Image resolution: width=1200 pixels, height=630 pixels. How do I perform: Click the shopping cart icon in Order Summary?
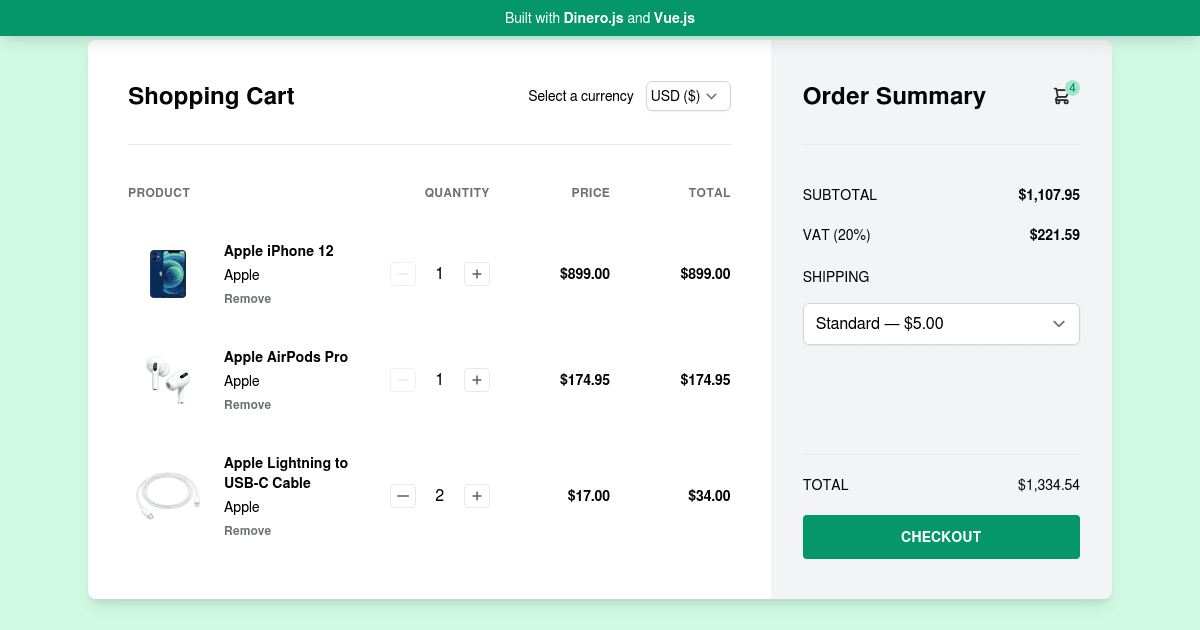point(1061,96)
